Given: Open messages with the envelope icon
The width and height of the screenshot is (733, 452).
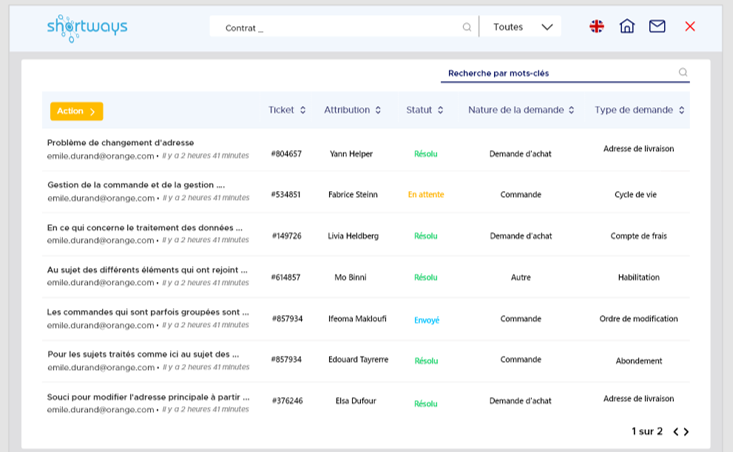Looking at the screenshot, I should 657,26.
